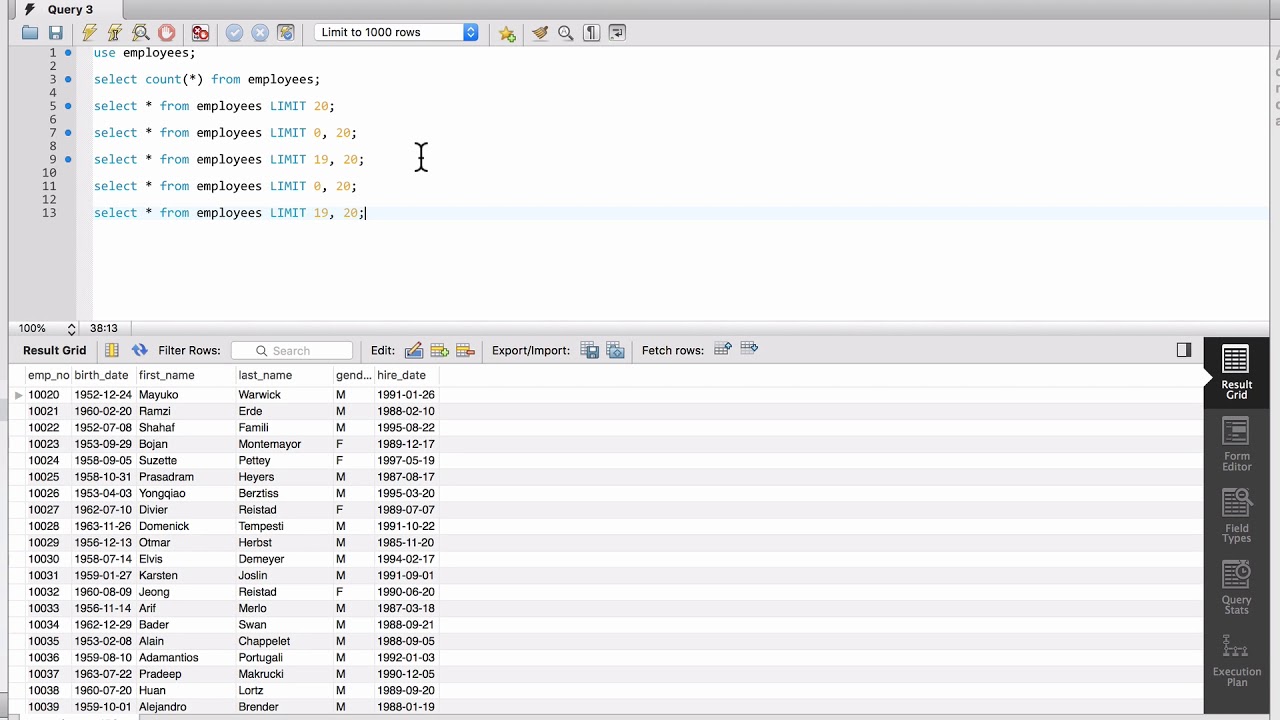
Task: Select the birth_date cell '1963-11-26'
Action: pos(104,526)
